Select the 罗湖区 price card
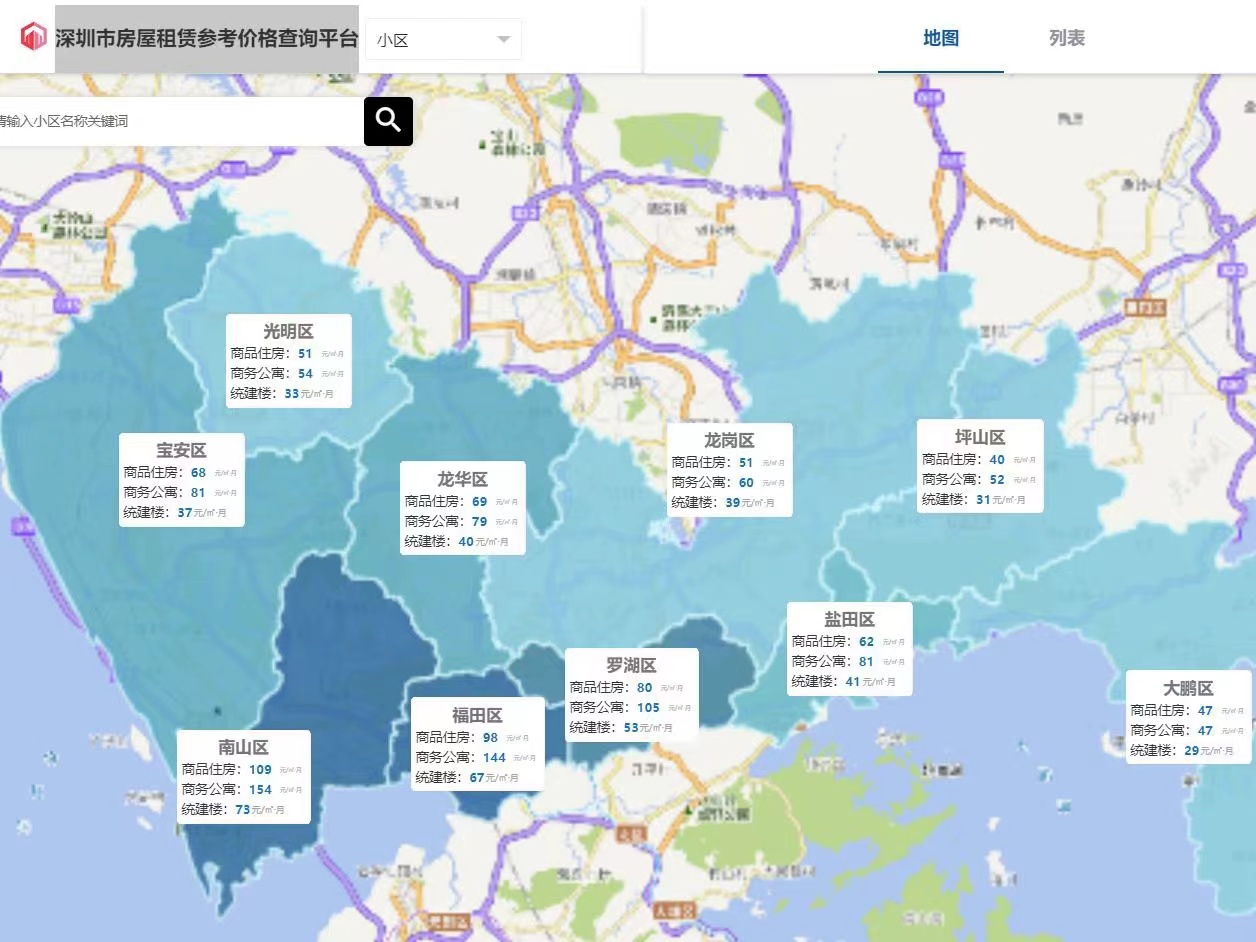 [x=632, y=695]
